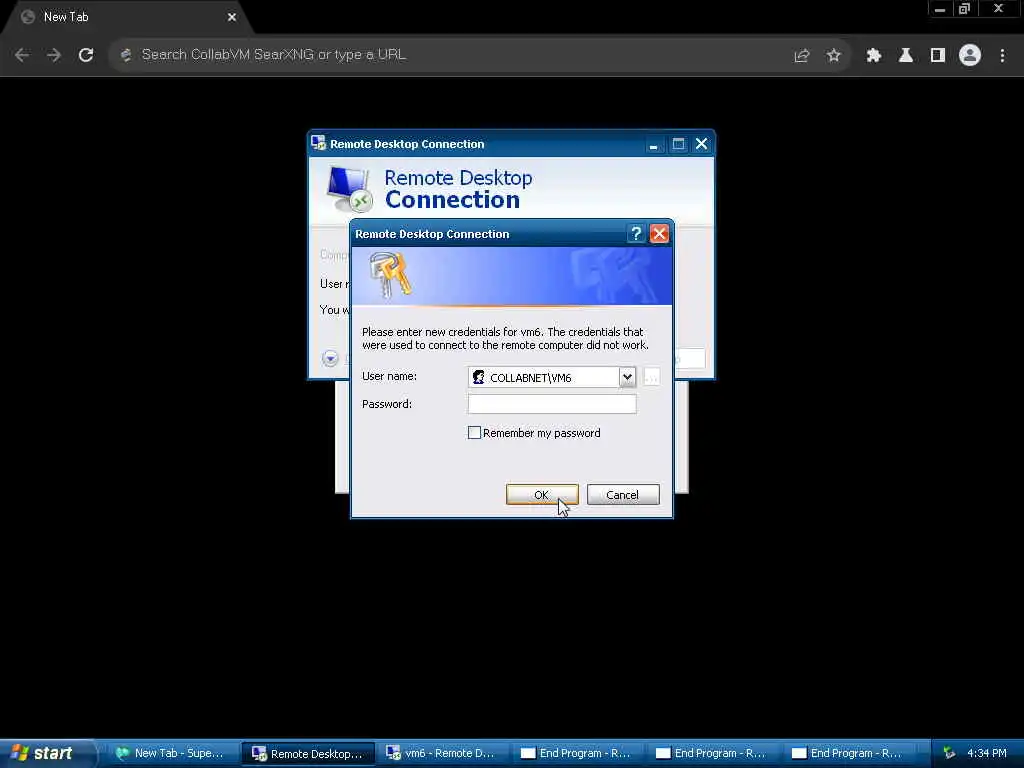Cancel the credentials dialog

coord(622,494)
